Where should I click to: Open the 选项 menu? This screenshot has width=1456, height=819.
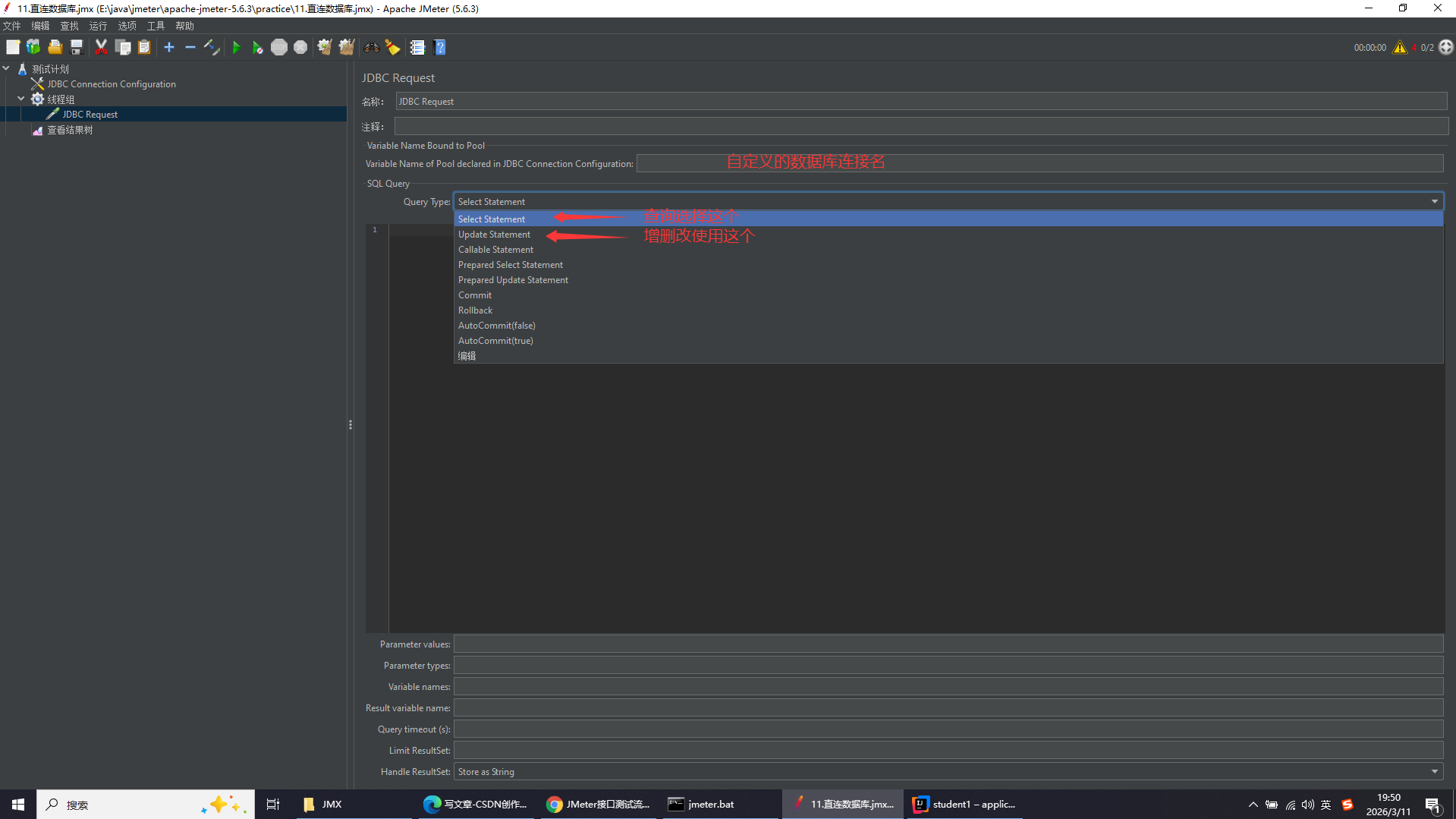click(x=127, y=26)
